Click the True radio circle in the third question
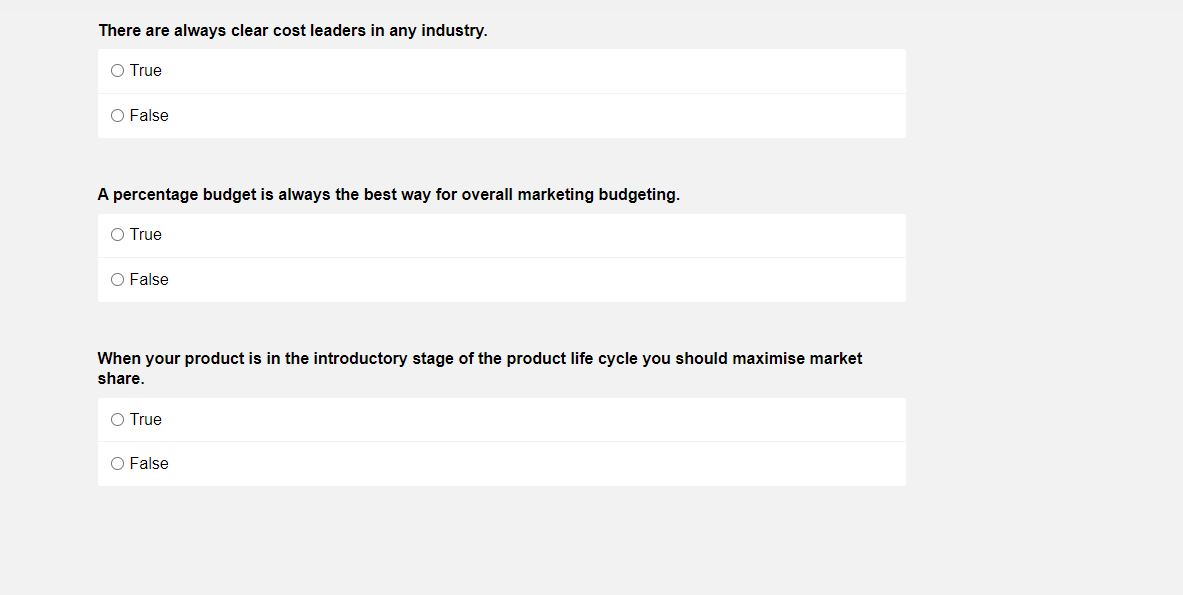The height and width of the screenshot is (595, 1183). pos(117,419)
